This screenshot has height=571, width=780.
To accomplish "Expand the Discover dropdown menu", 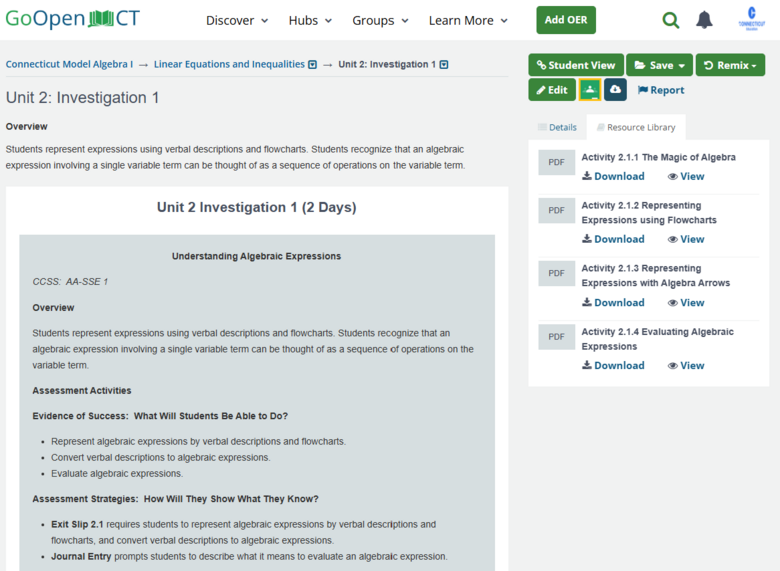I will [237, 20].
